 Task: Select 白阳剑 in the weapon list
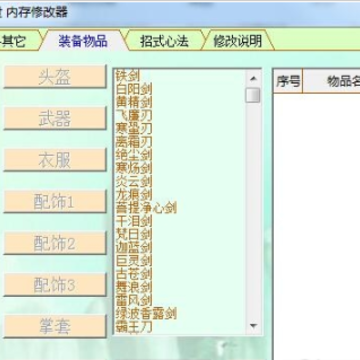[x=134, y=89]
